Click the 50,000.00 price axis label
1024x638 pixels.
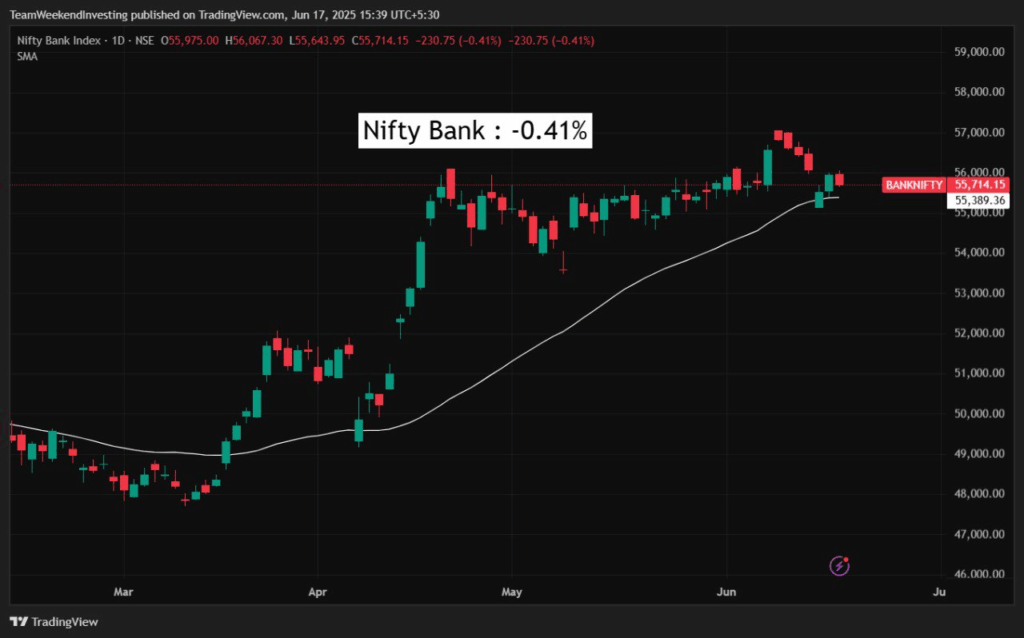979,413
